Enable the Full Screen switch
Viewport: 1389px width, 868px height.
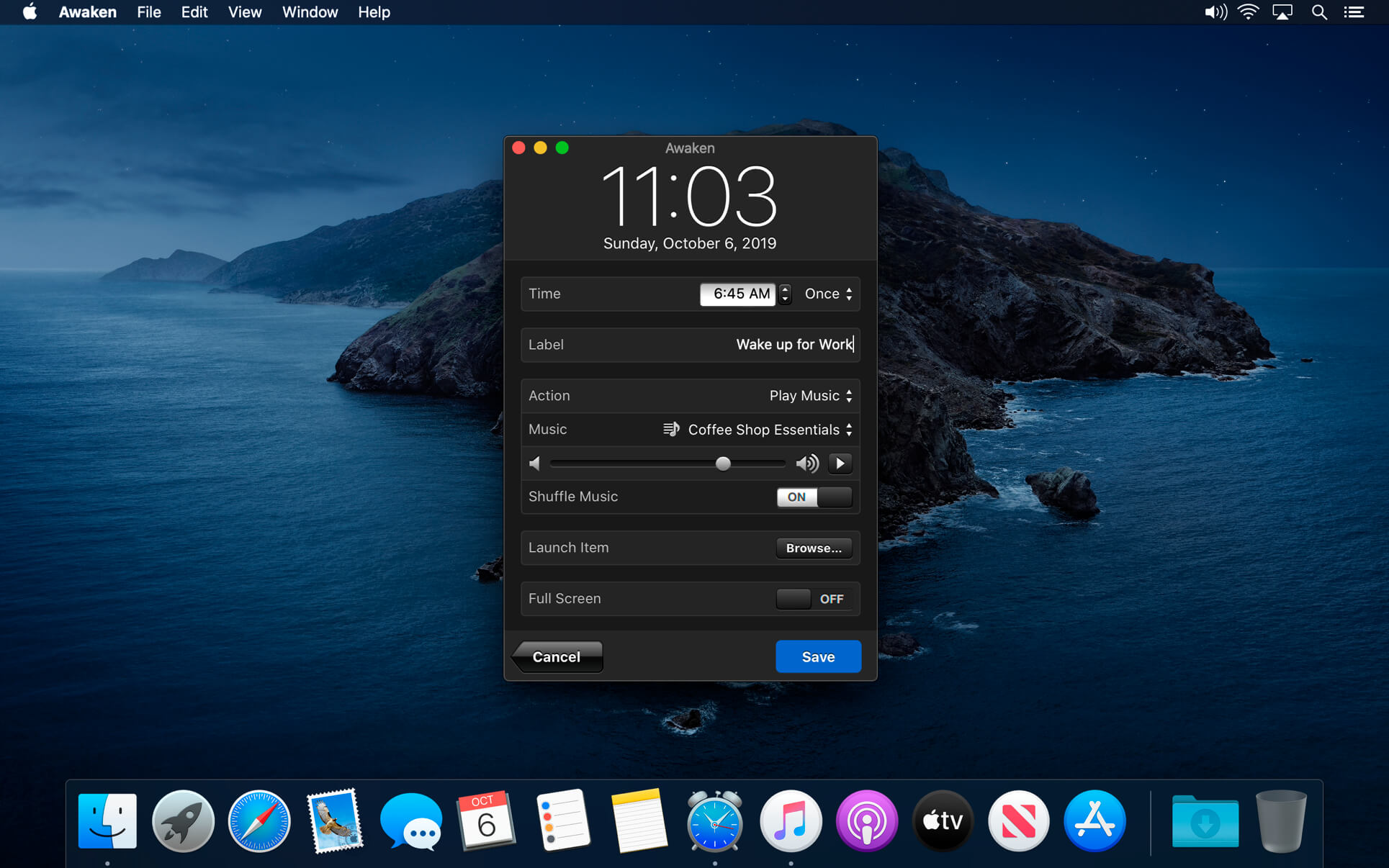point(814,599)
